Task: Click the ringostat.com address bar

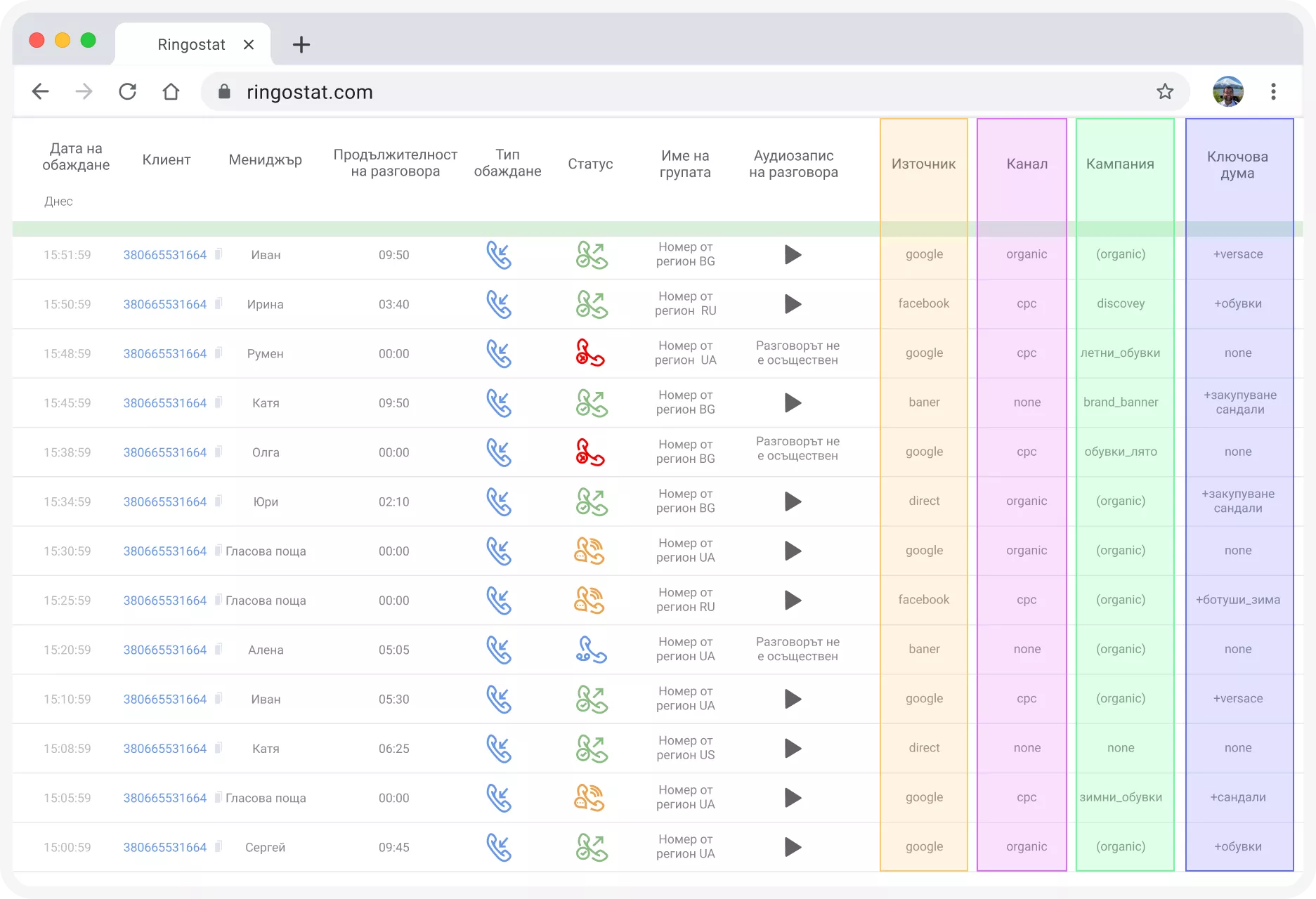Action: pos(696,91)
